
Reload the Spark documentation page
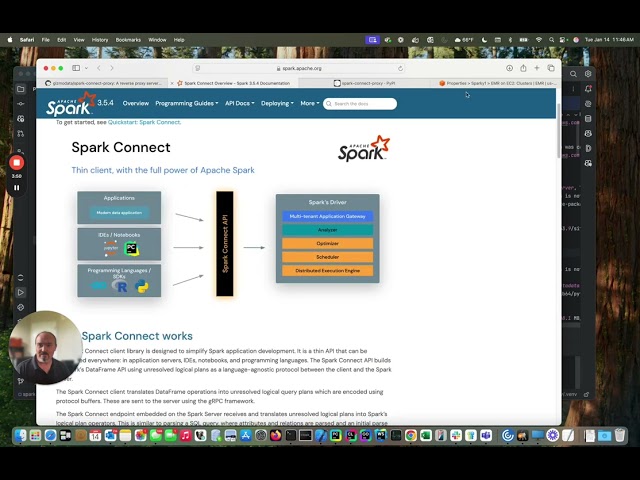[x=400, y=68]
